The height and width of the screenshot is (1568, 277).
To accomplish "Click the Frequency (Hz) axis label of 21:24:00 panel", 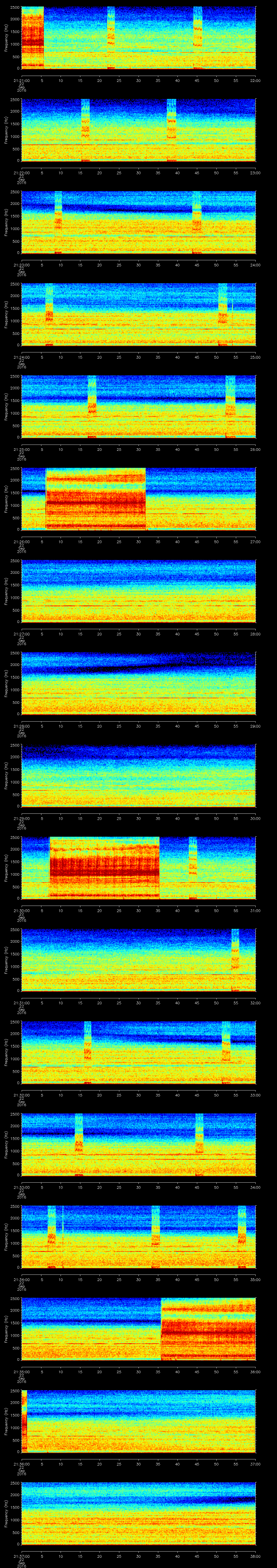I will [6, 314].
